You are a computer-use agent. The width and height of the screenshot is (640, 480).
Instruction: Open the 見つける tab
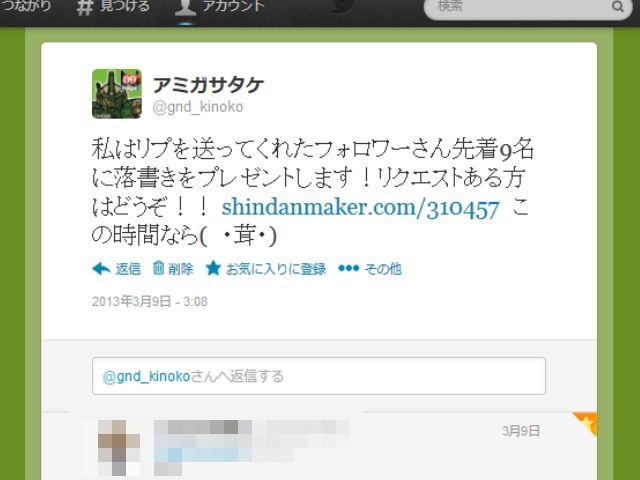(113, 7)
